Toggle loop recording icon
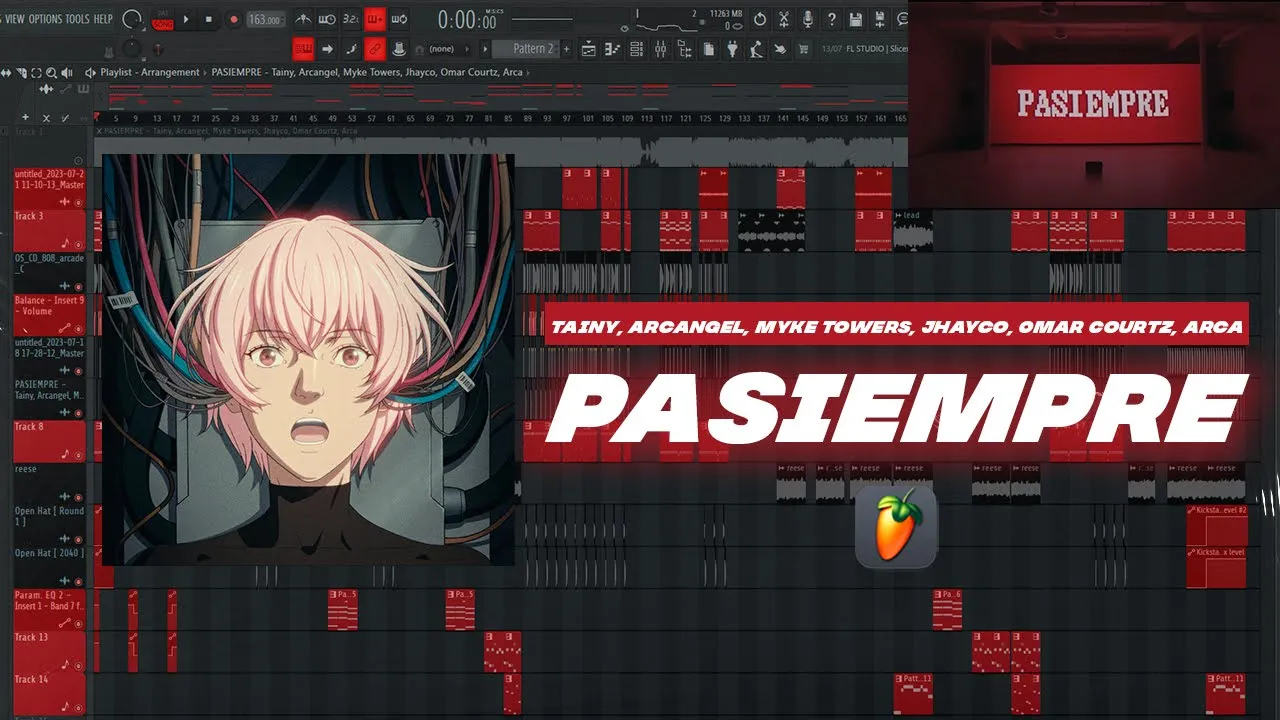1280x720 pixels. coord(399,19)
